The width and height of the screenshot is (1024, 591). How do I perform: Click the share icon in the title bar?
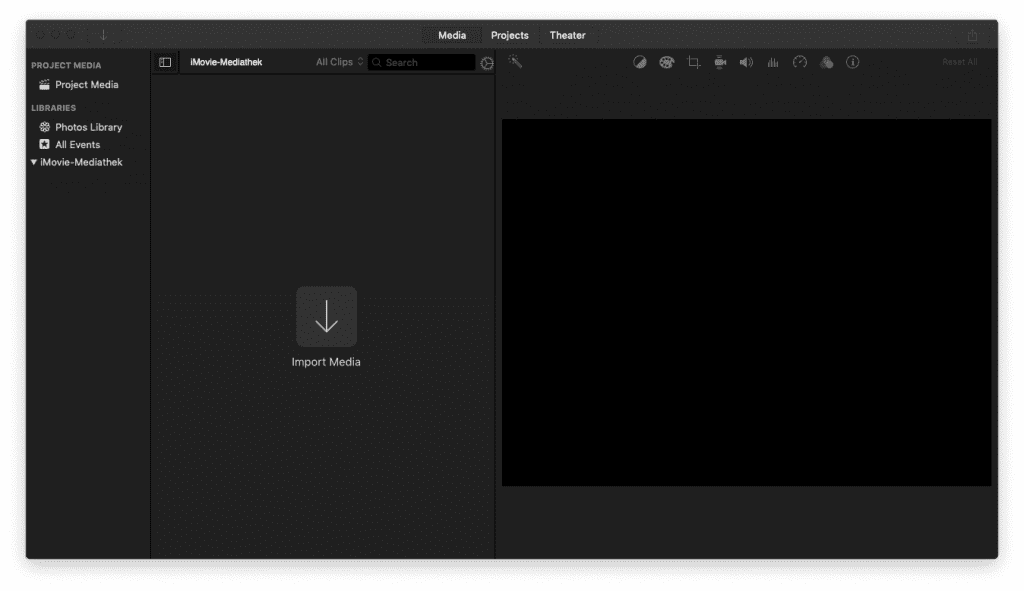coord(972,35)
